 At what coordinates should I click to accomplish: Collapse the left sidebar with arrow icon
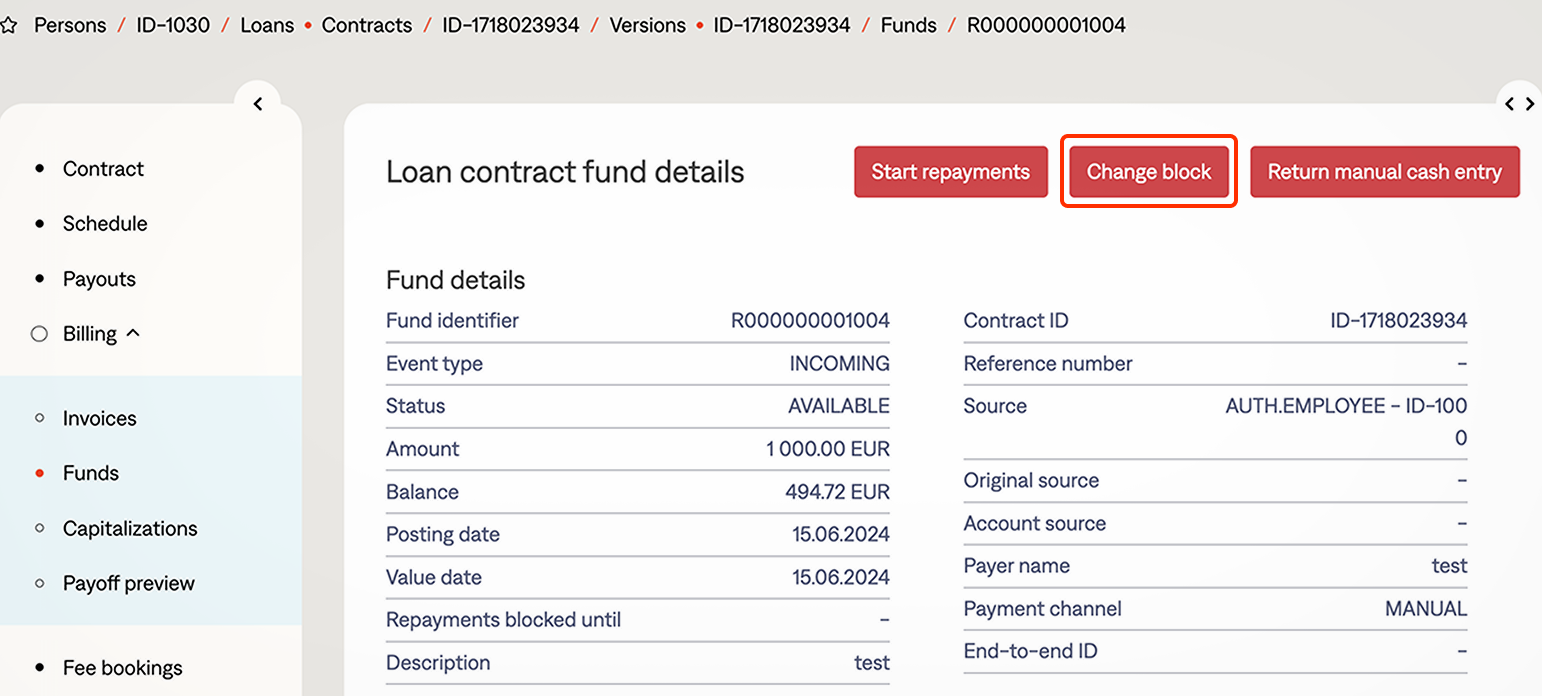(258, 104)
